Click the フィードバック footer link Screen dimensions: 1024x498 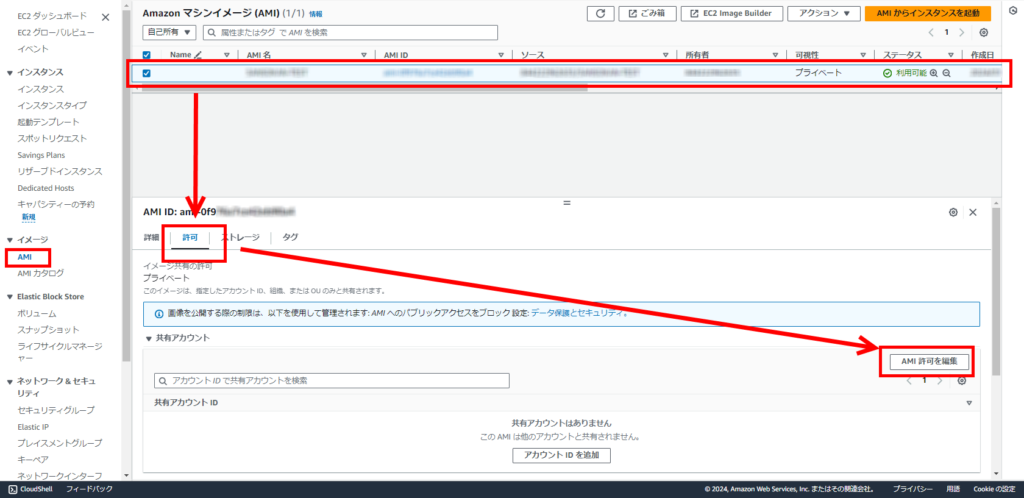point(89,489)
